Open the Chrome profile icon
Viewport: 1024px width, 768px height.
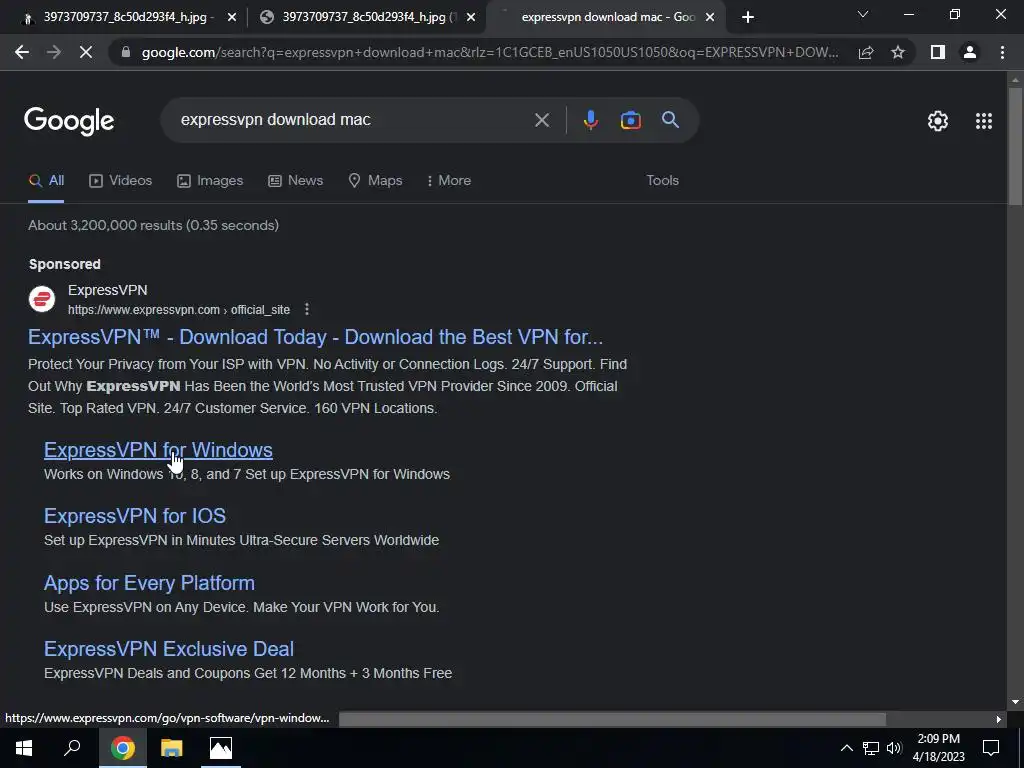970,52
